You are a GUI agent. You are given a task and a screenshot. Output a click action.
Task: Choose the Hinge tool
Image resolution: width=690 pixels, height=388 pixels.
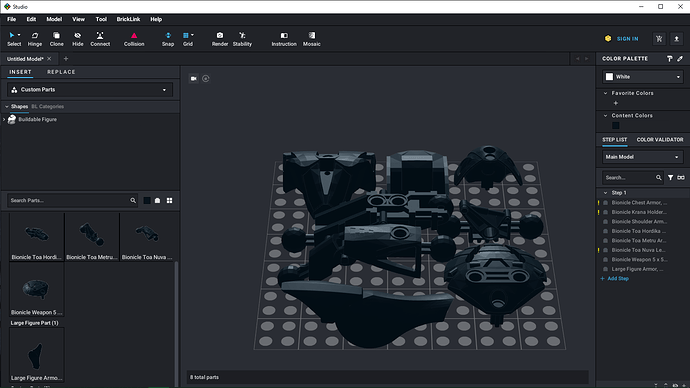click(x=35, y=39)
